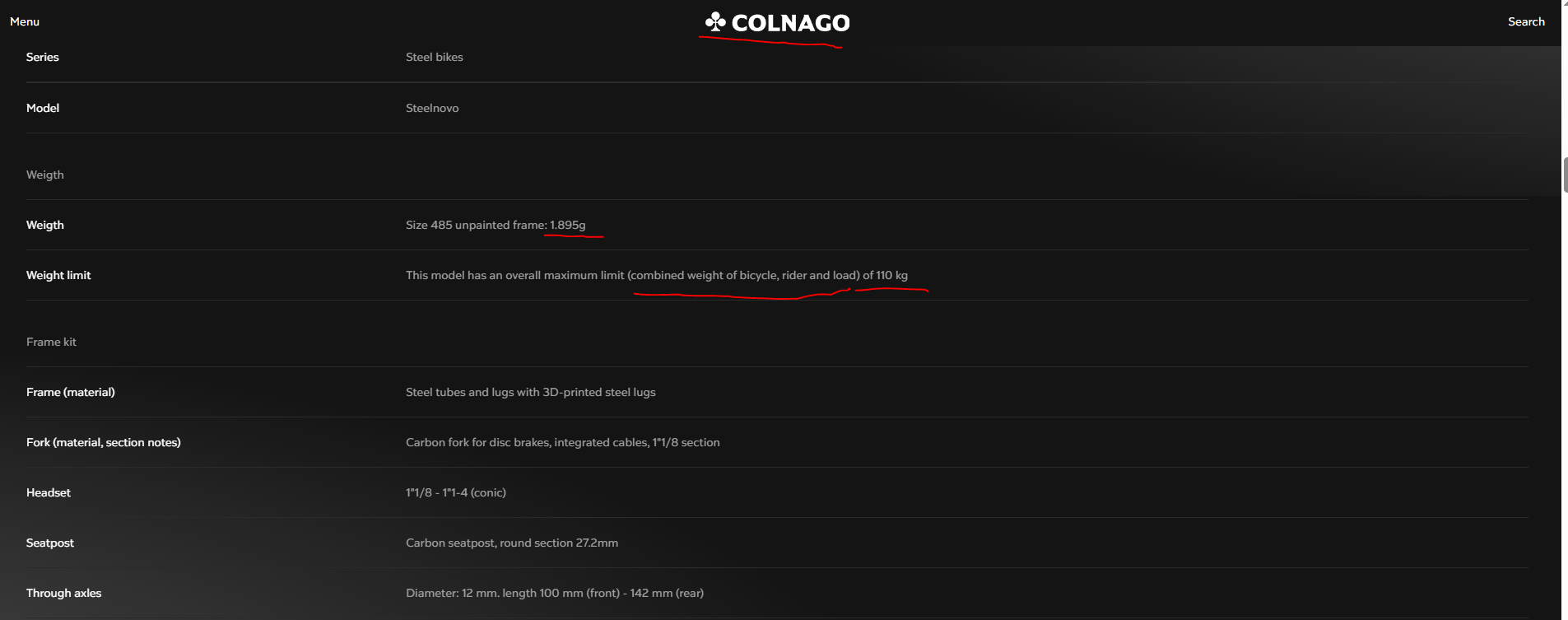Click the 110 kg maximum limit text
This screenshot has height=620, width=1568.
[x=892, y=275]
